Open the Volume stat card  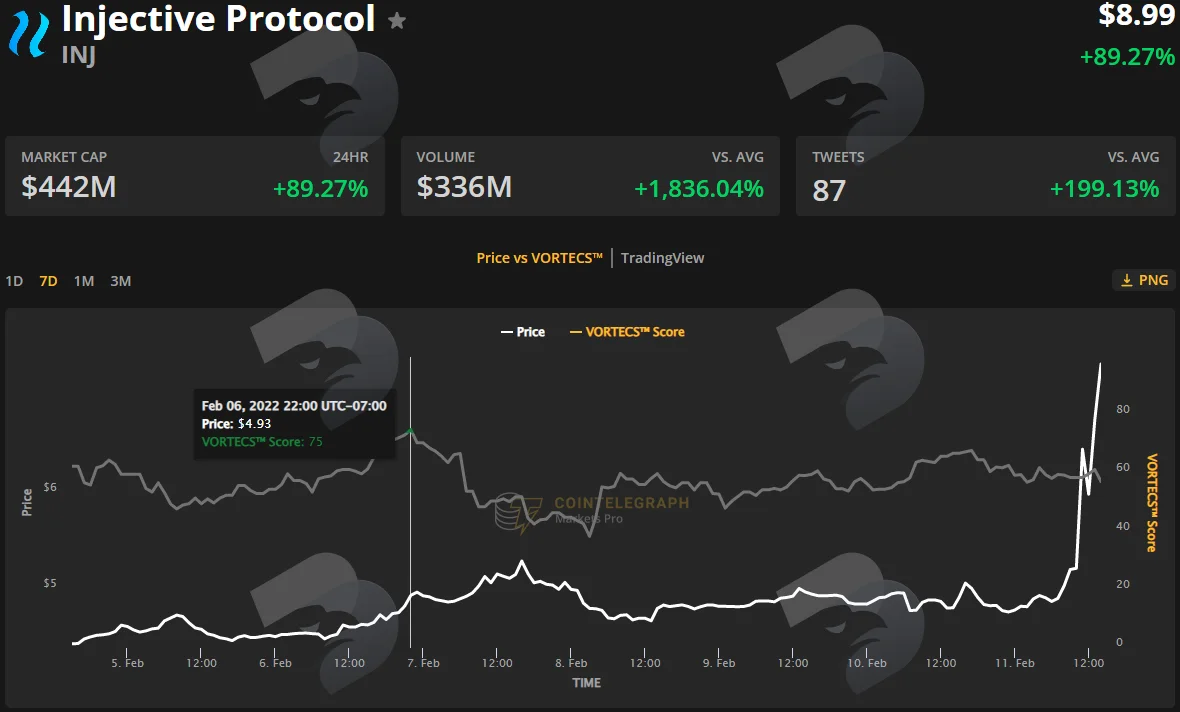point(590,176)
